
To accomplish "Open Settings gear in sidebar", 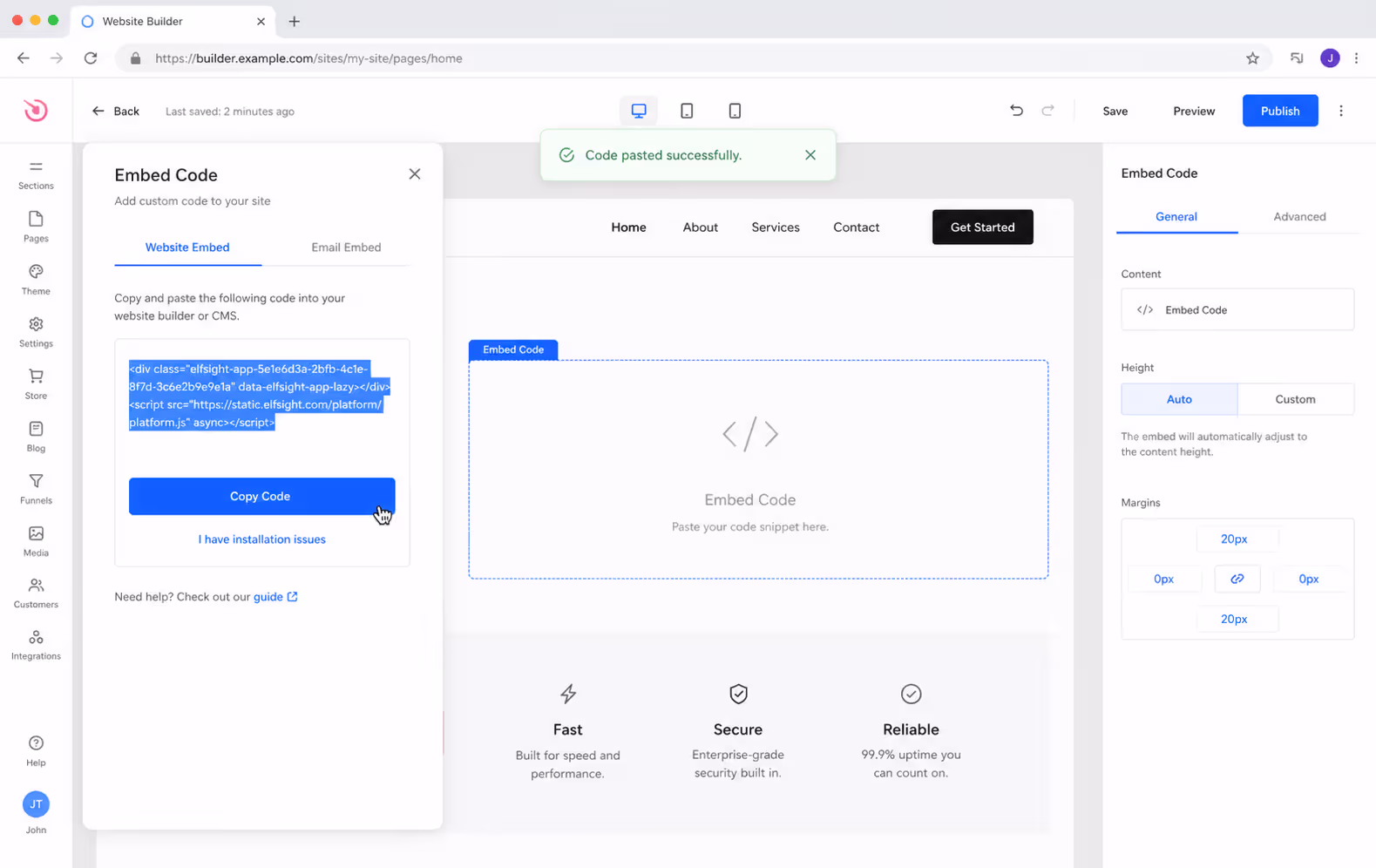I will pyautogui.click(x=36, y=332).
